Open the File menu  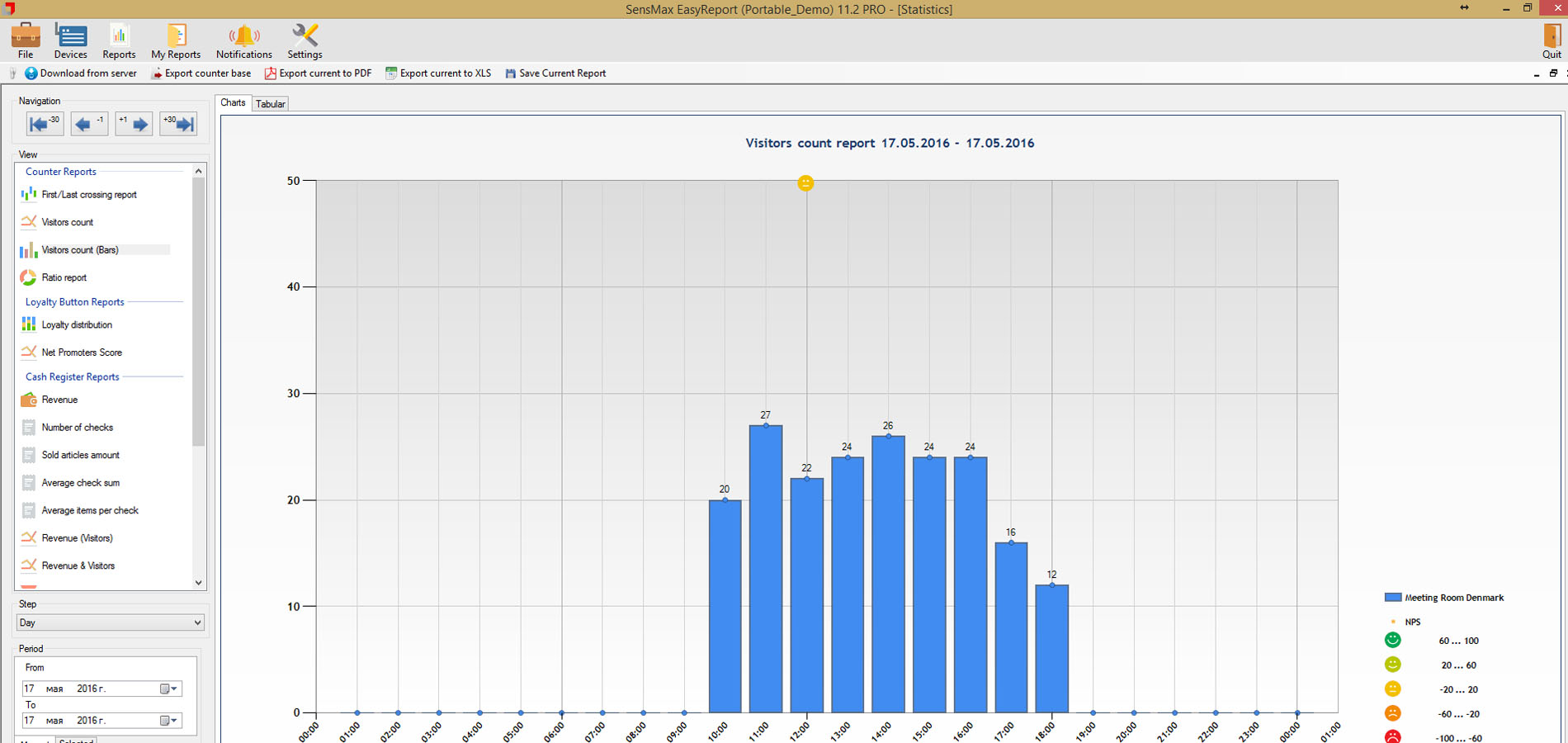click(x=26, y=40)
